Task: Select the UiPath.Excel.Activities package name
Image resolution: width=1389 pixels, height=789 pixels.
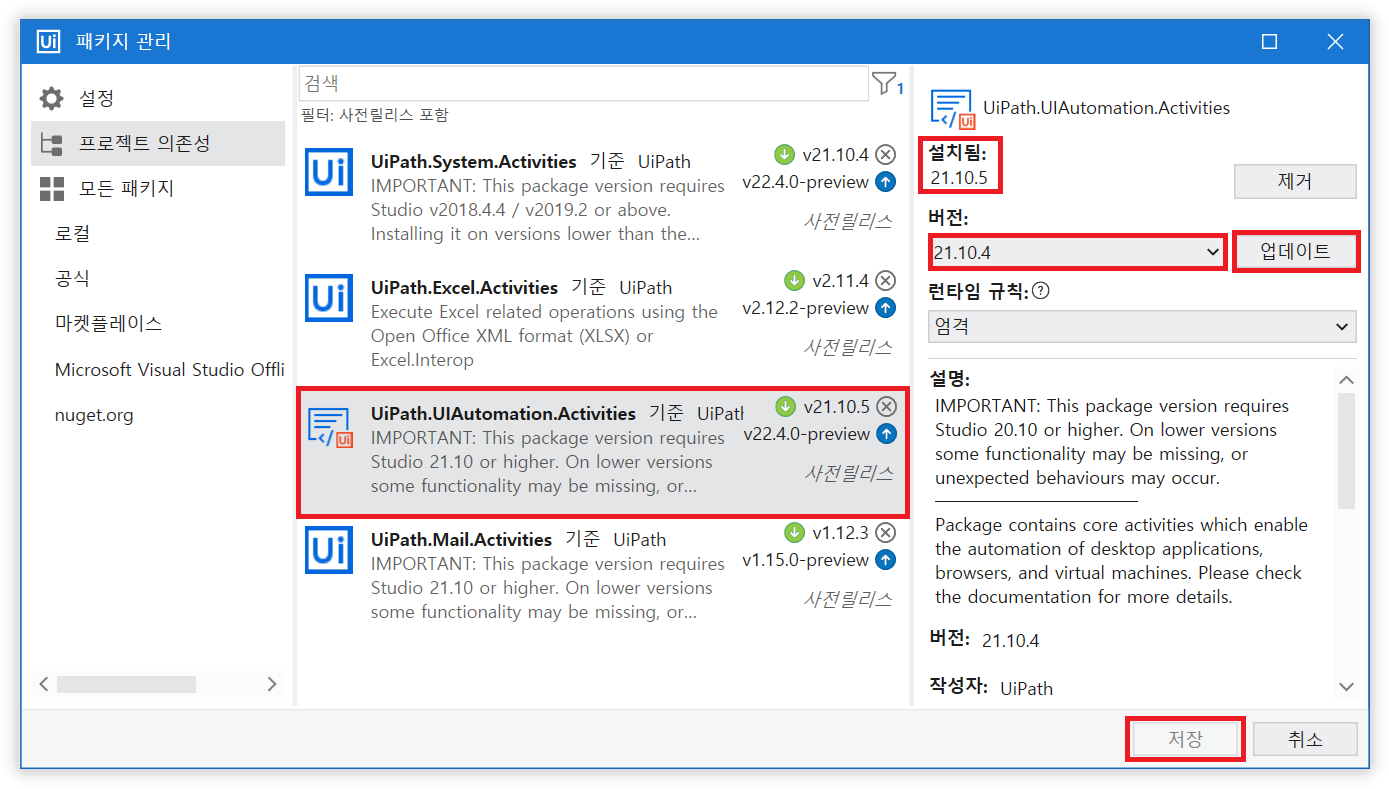Action: click(x=465, y=287)
